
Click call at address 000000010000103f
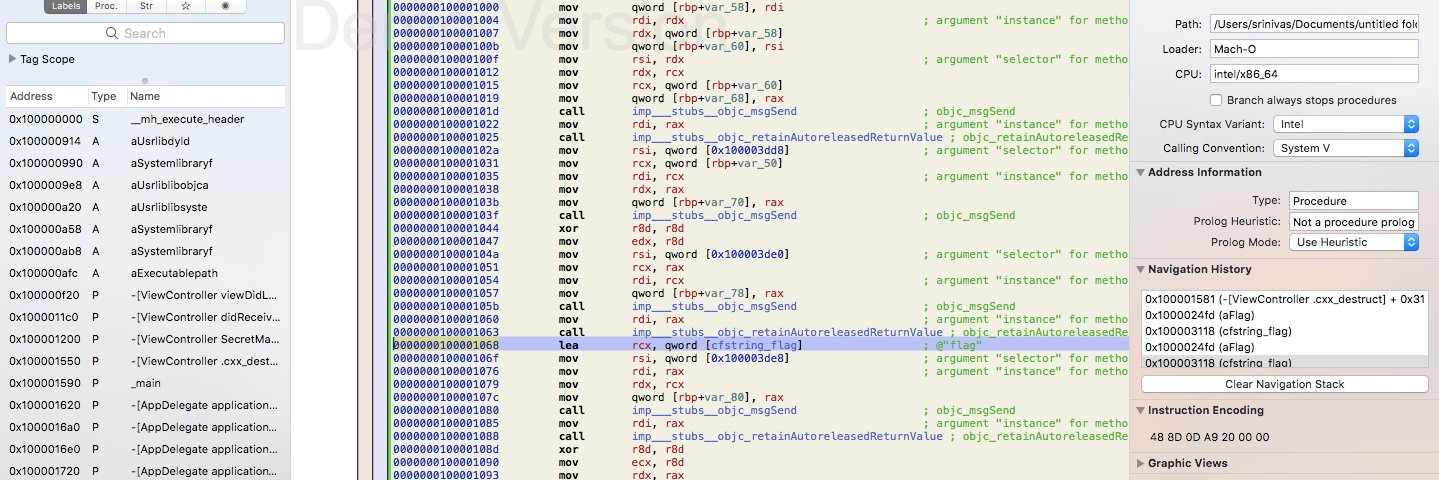tap(760, 215)
